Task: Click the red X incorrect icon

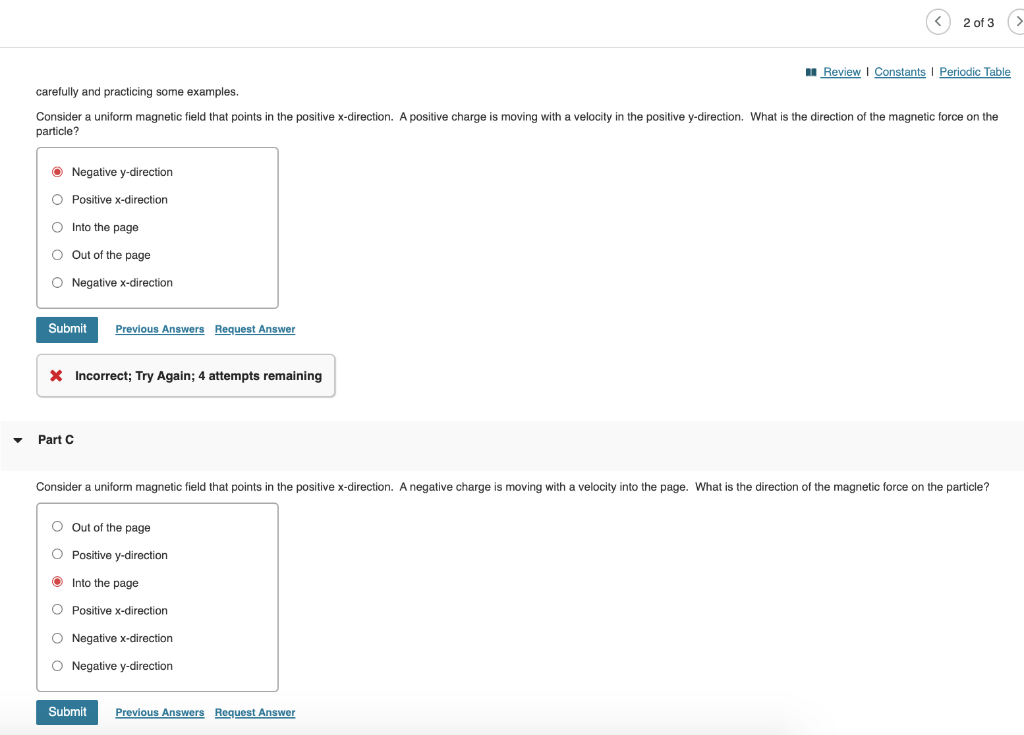Action: click(56, 376)
